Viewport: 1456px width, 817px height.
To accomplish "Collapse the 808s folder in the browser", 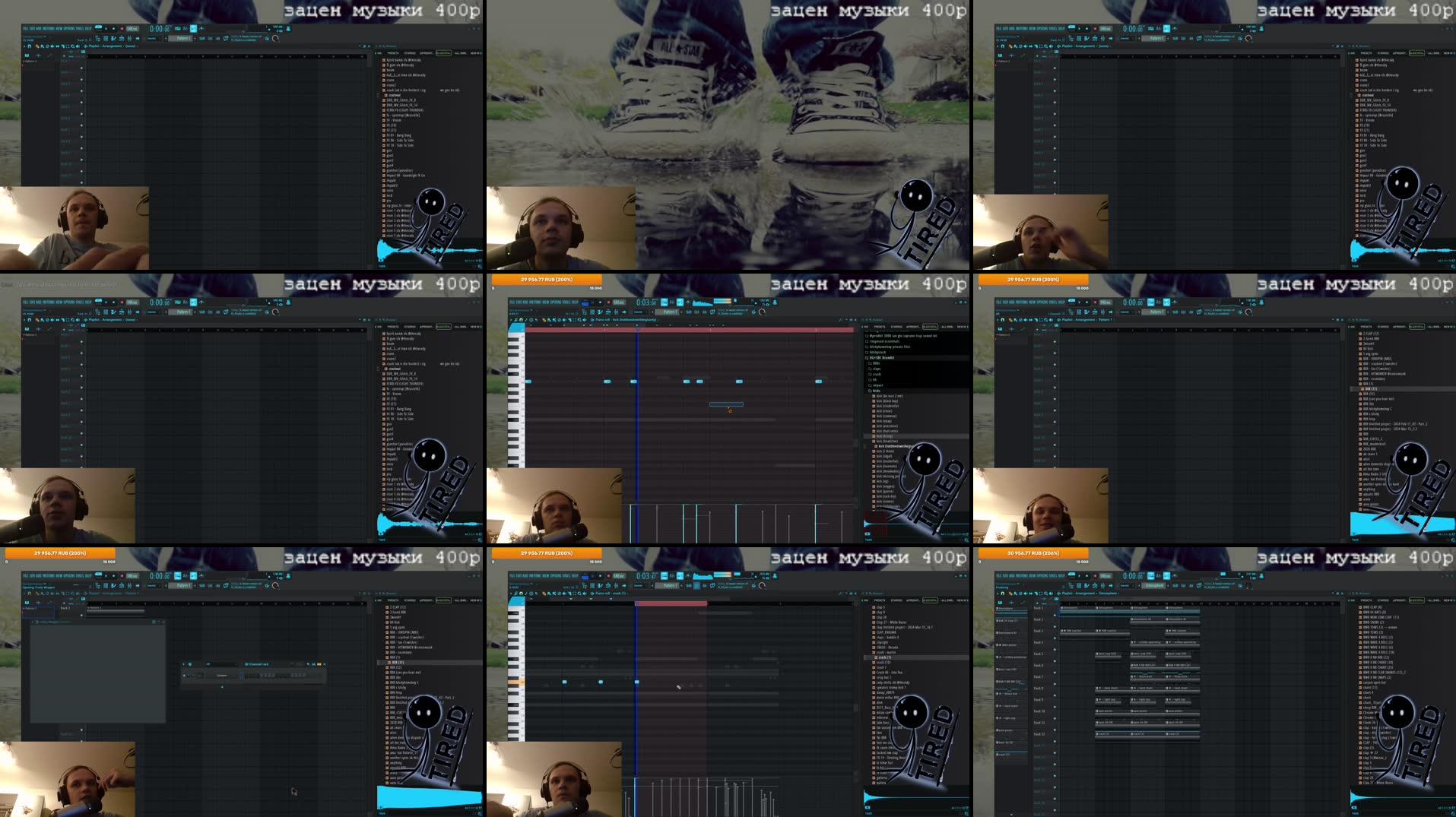I will tap(875, 363).
